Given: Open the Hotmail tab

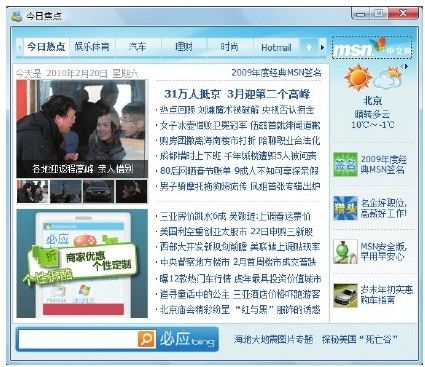Looking at the screenshot, I should 276,47.
